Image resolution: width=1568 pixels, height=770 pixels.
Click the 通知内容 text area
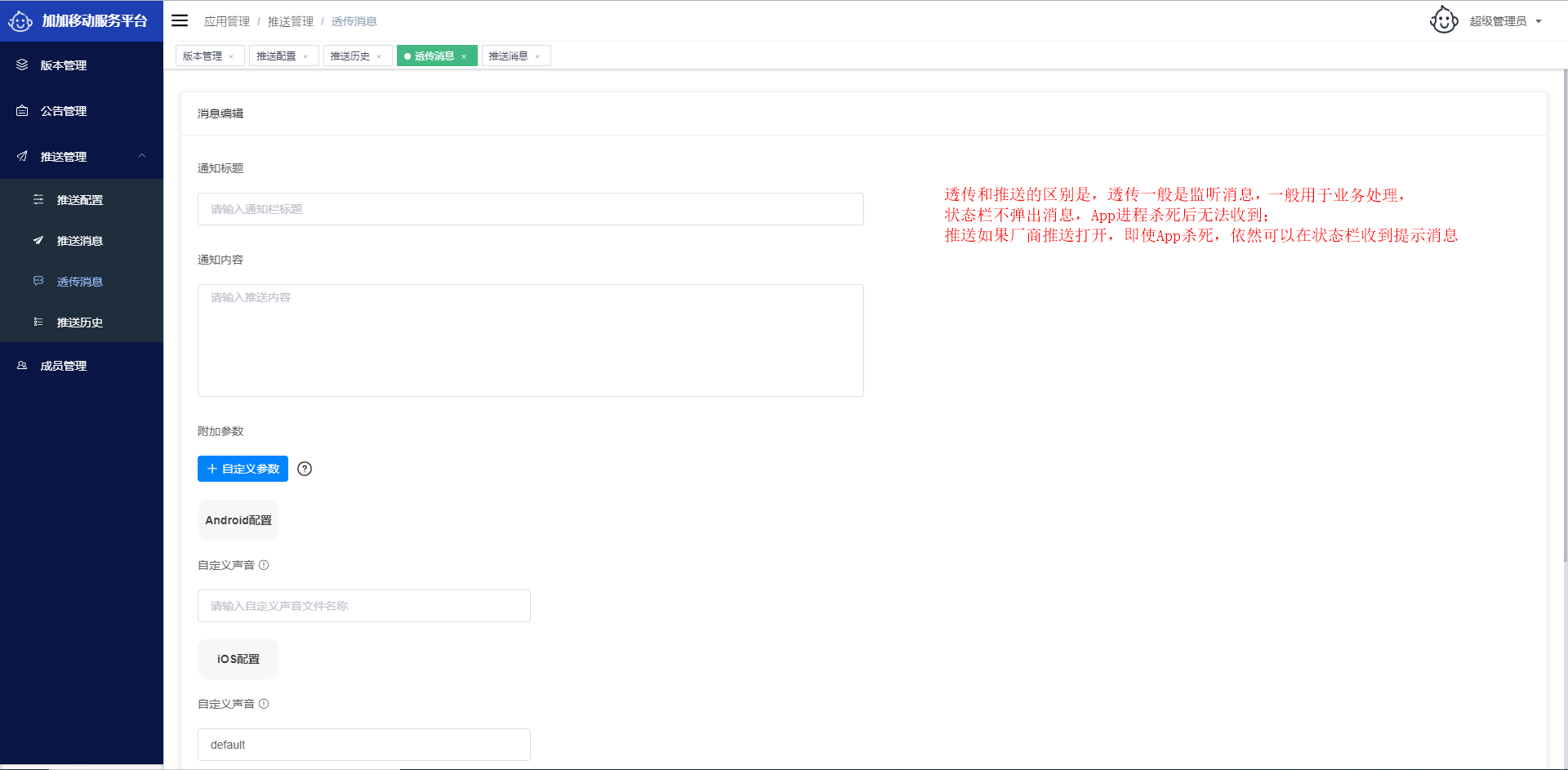pos(530,340)
